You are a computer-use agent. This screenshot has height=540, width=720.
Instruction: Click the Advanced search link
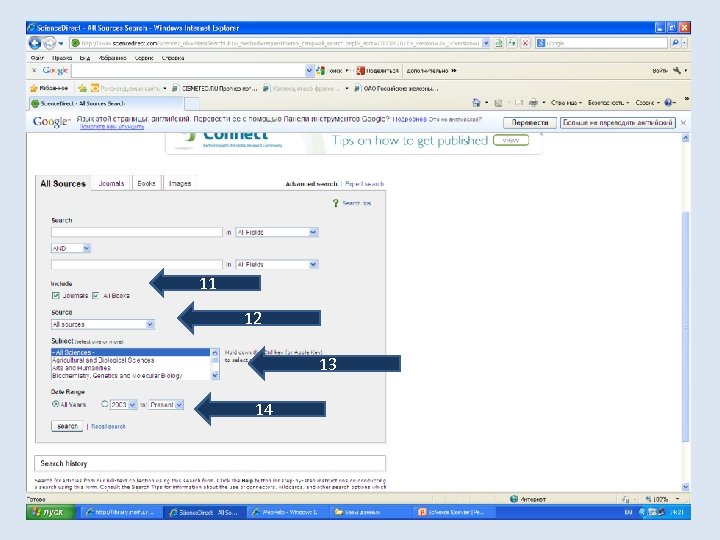pos(311,184)
